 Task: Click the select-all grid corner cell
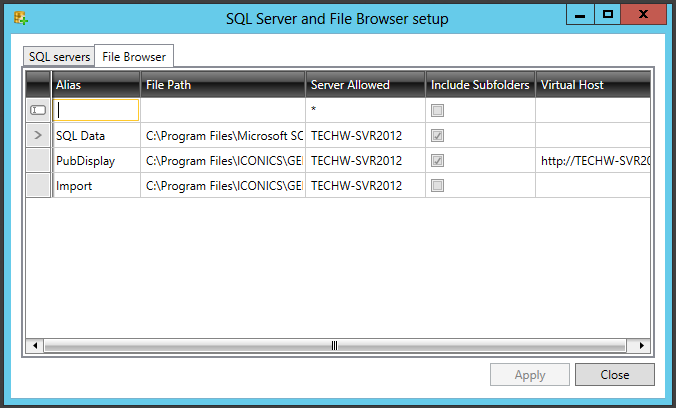coord(38,85)
